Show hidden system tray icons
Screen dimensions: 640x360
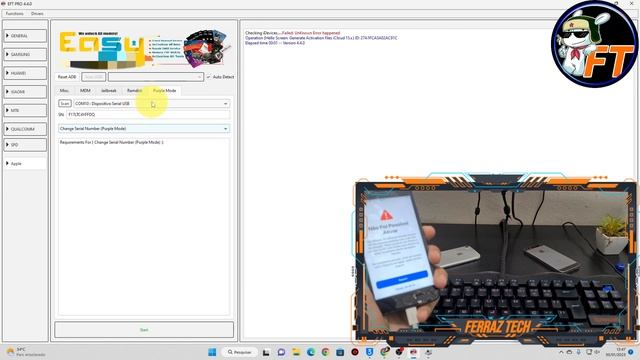(x=561, y=352)
